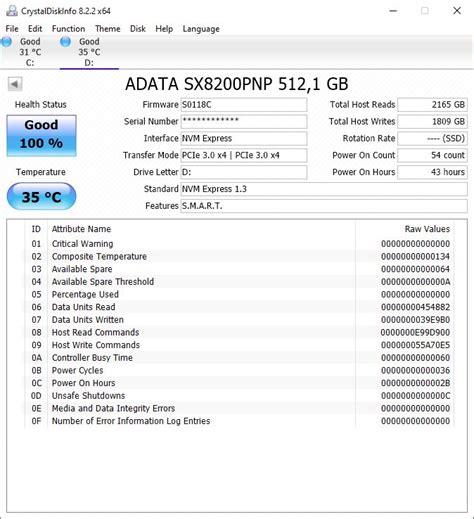Open the Function menu
Viewport: 474px width, 519px height.
click(x=68, y=29)
